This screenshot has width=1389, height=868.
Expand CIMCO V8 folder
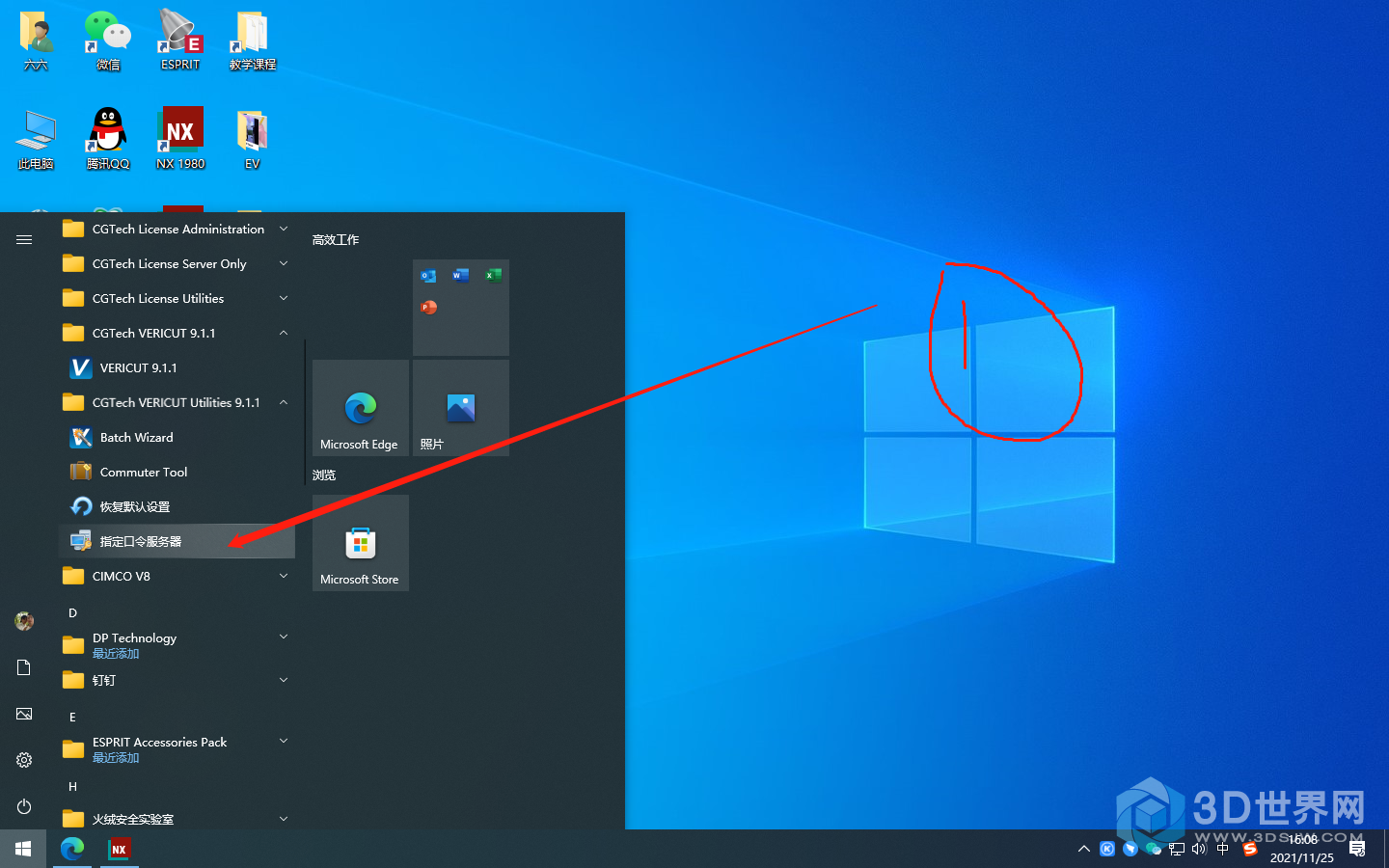[177, 576]
